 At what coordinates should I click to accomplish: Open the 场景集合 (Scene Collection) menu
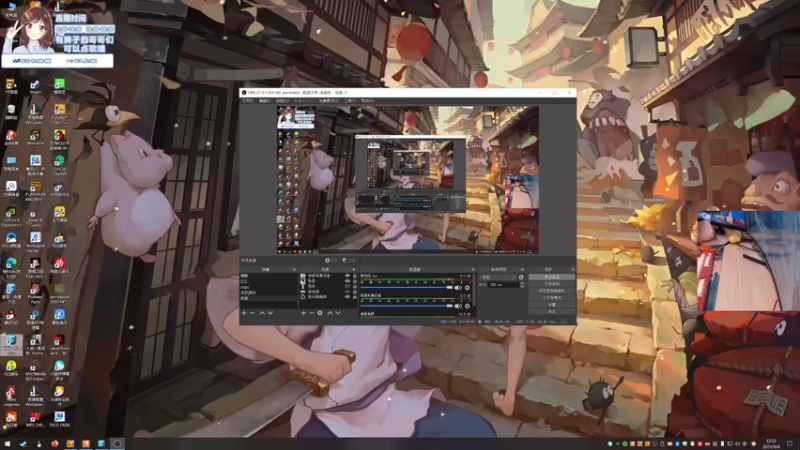click(x=328, y=101)
